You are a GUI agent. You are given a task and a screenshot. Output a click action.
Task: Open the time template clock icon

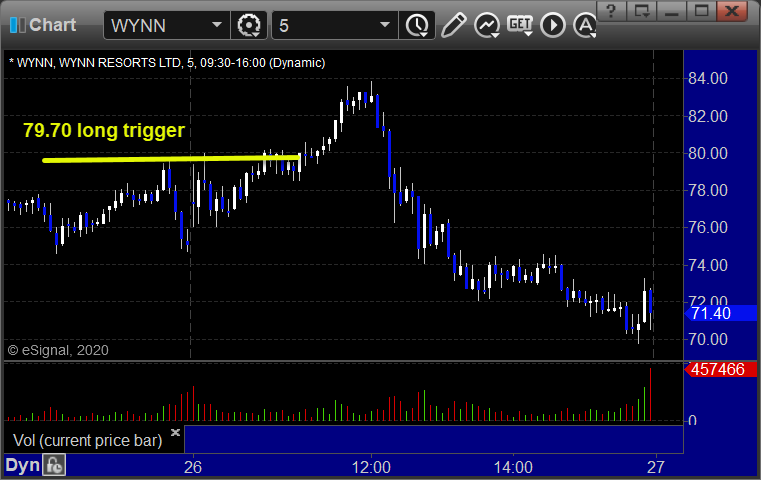coord(417,25)
